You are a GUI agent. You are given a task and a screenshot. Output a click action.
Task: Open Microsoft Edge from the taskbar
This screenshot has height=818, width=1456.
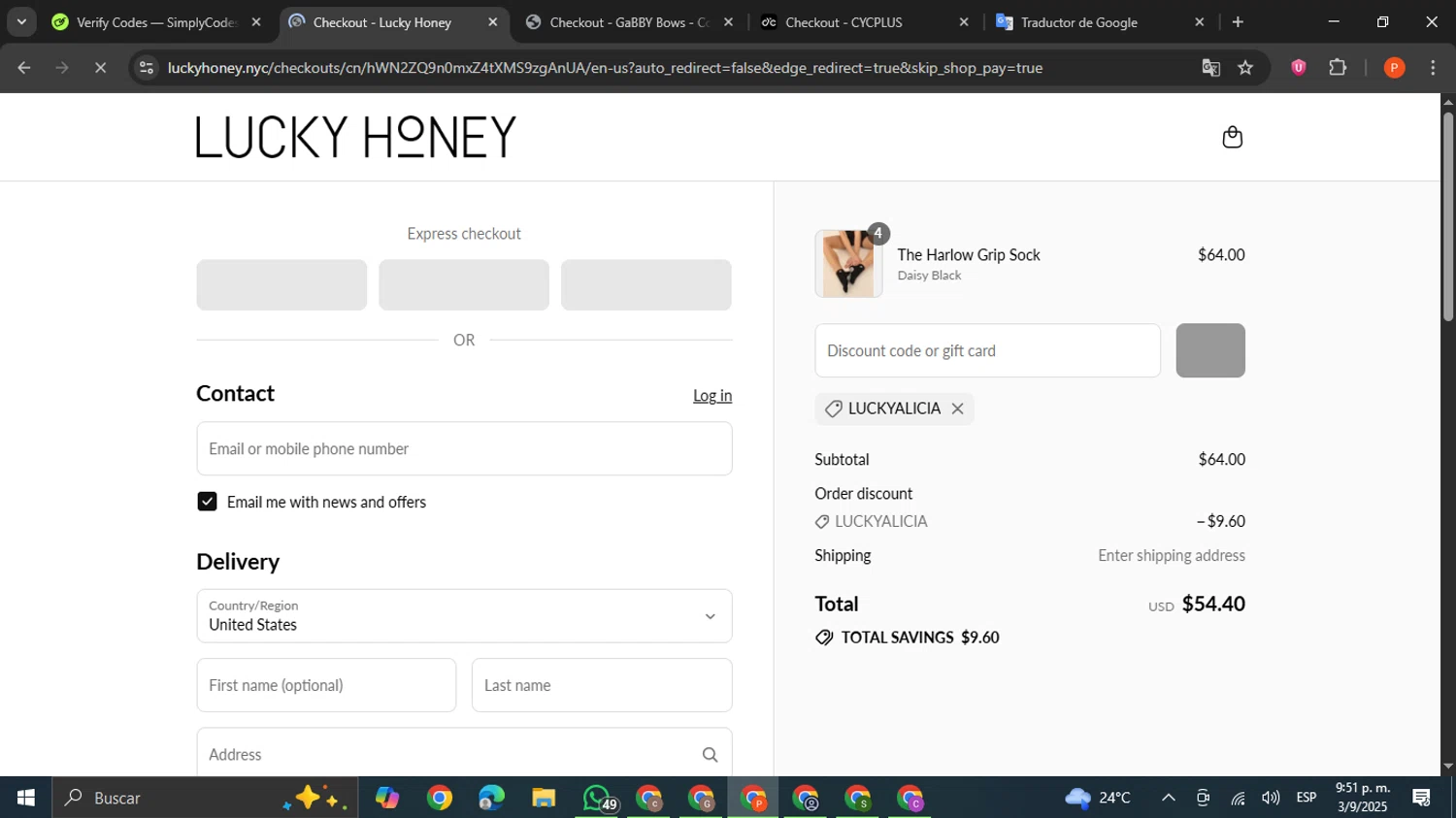click(491, 798)
